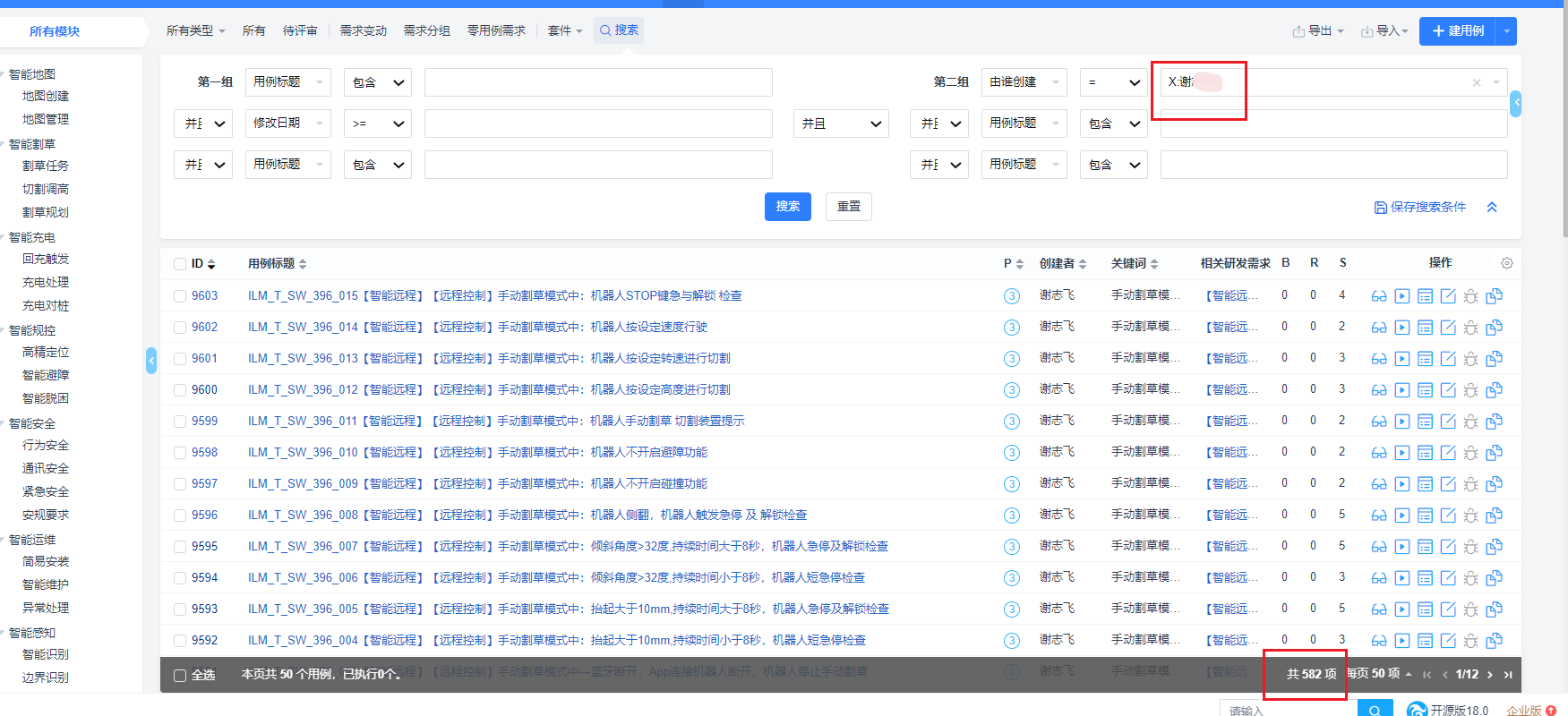This screenshot has height=716, width=1568.
Task: Create bug from case 9593 icon
Action: (1471, 609)
